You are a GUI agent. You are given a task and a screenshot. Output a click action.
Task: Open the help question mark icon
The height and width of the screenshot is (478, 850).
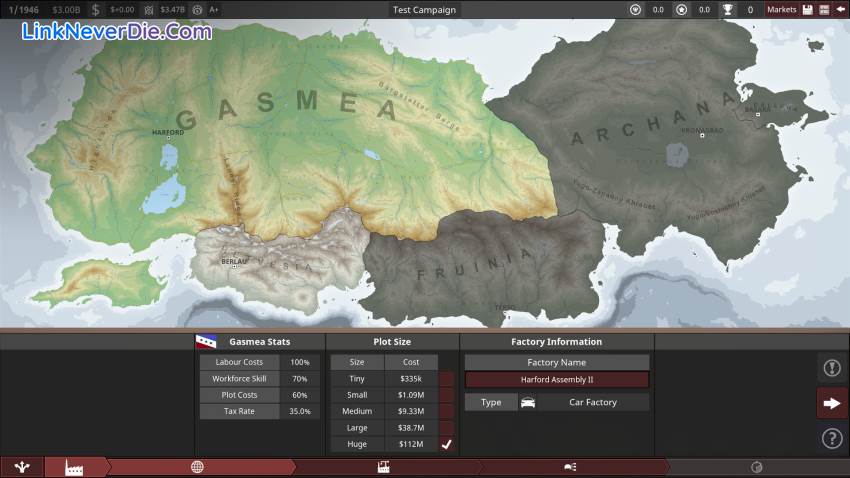[x=832, y=438]
